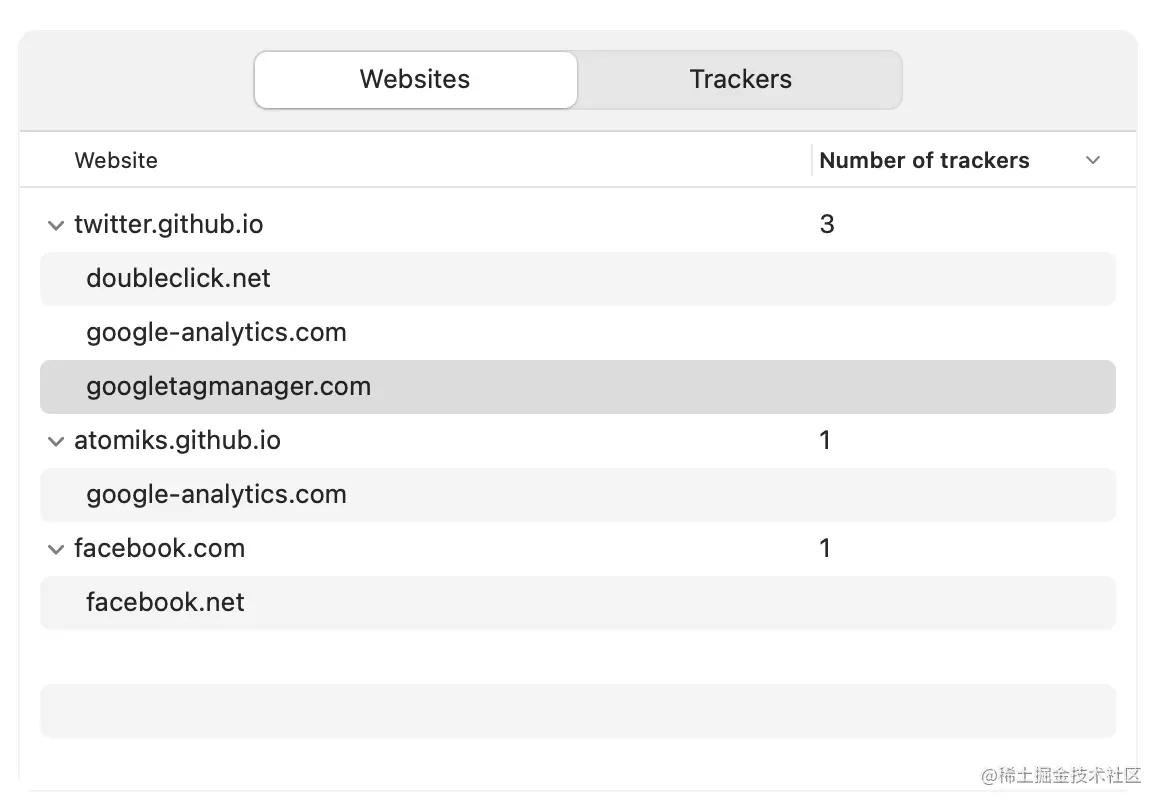This screenshot has height=808, width=1164.
Task: Click the Number of trackers column header
Action: point(924,160)
